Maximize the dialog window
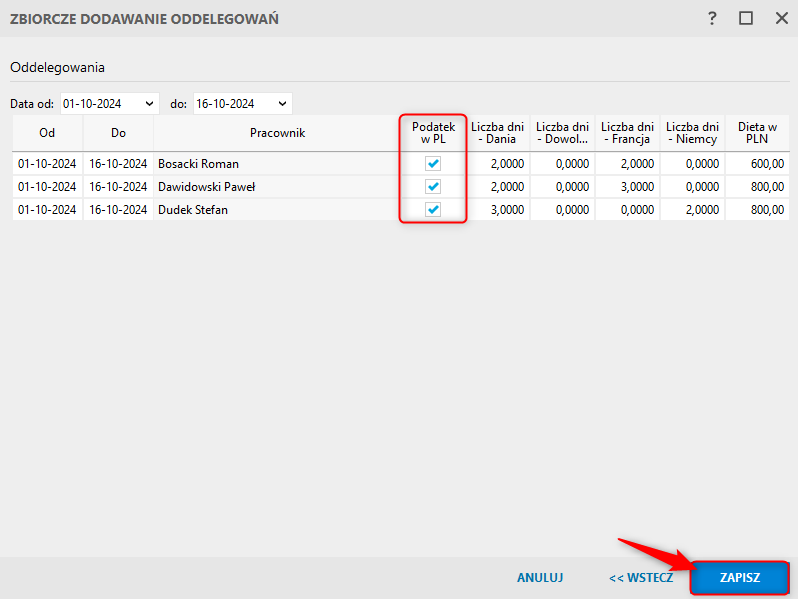This screenshot has height=599, width=798. 746,19
